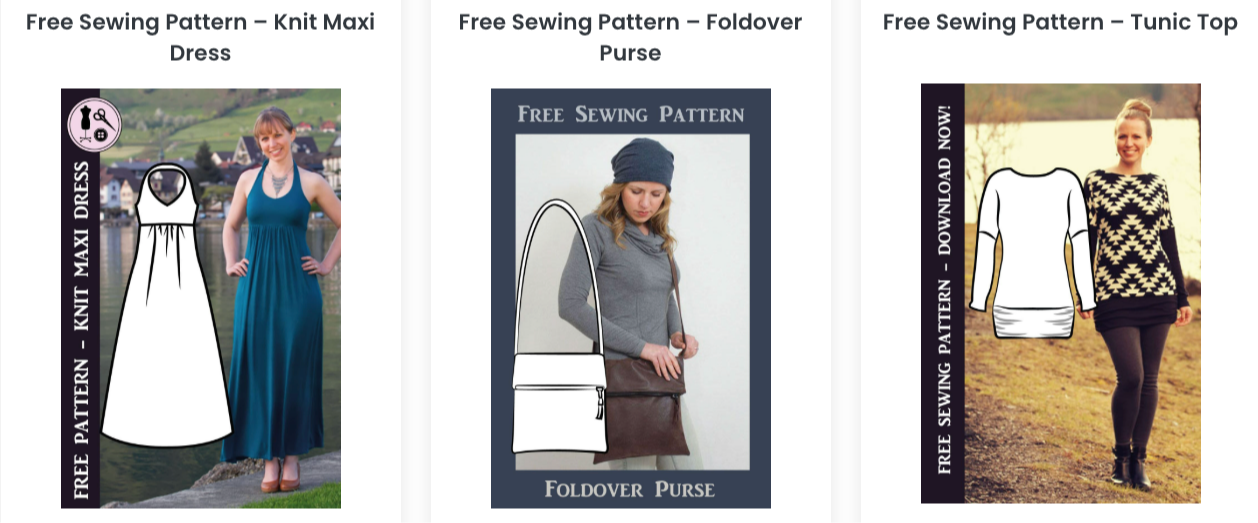1258x523 pixels.
Task: Click the 'Foldover Purse' caption on the purse image
Action: [x=630, y=489]
